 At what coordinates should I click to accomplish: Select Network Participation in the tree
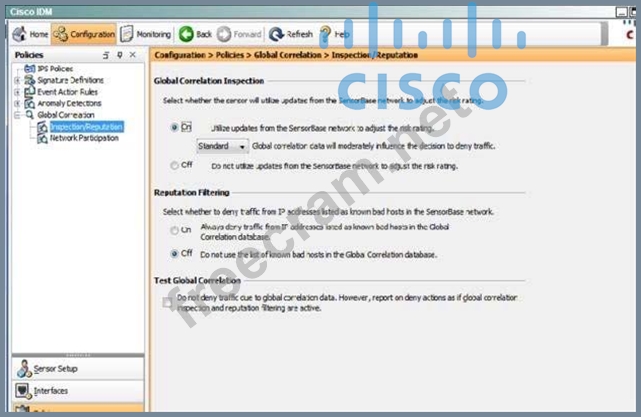tap(83, 138)
